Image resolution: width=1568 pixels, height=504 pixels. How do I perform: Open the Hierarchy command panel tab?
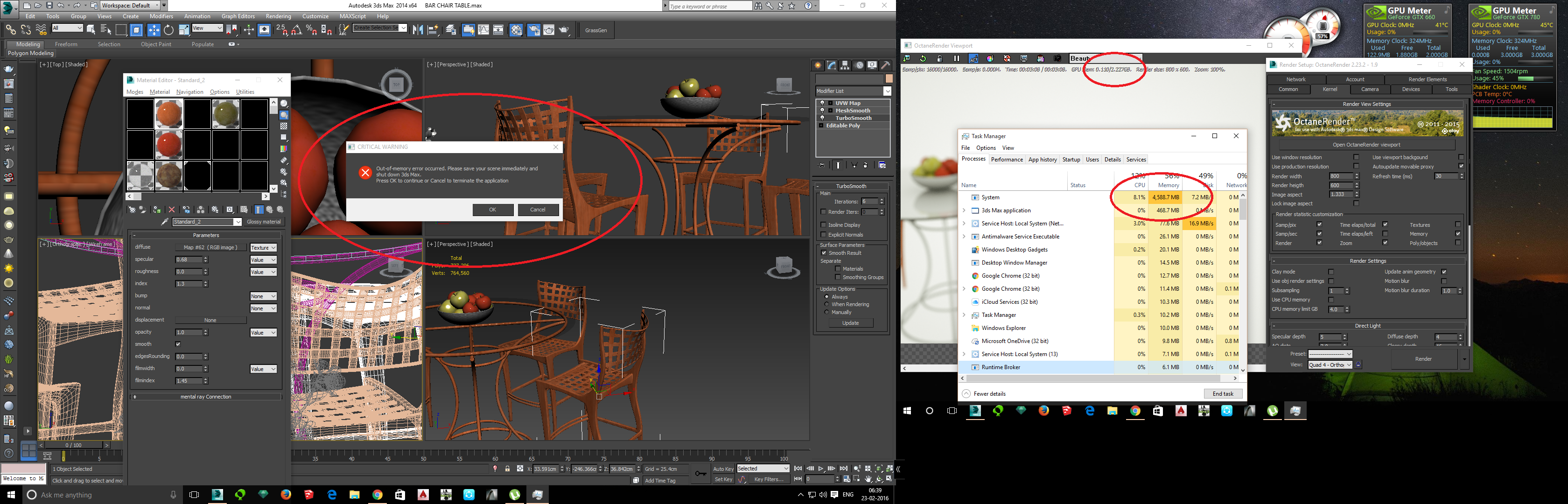click(846, 65)
